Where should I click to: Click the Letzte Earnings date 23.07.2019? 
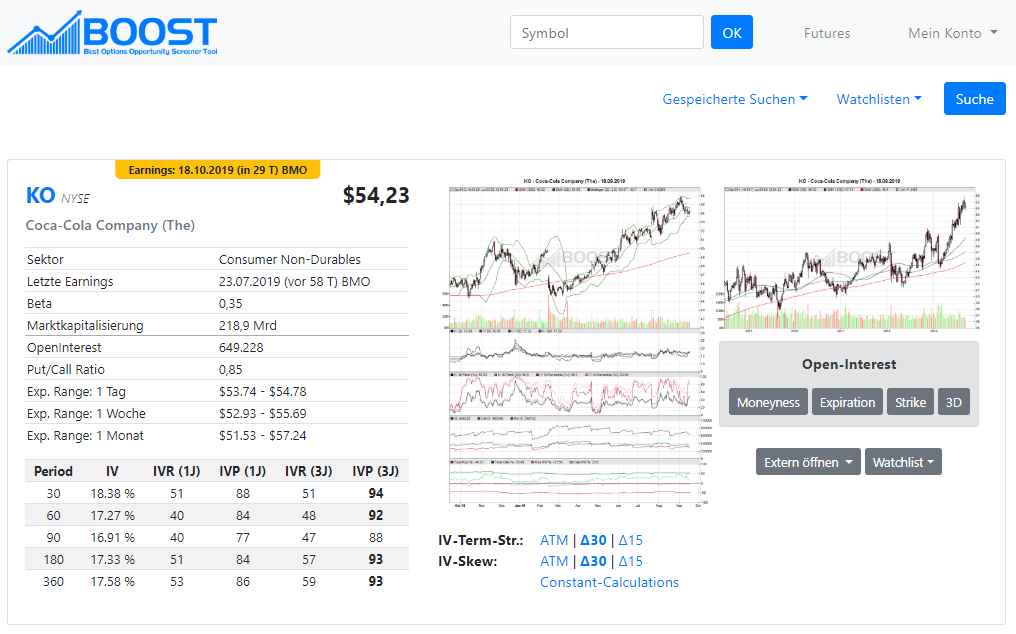[294, 281]
